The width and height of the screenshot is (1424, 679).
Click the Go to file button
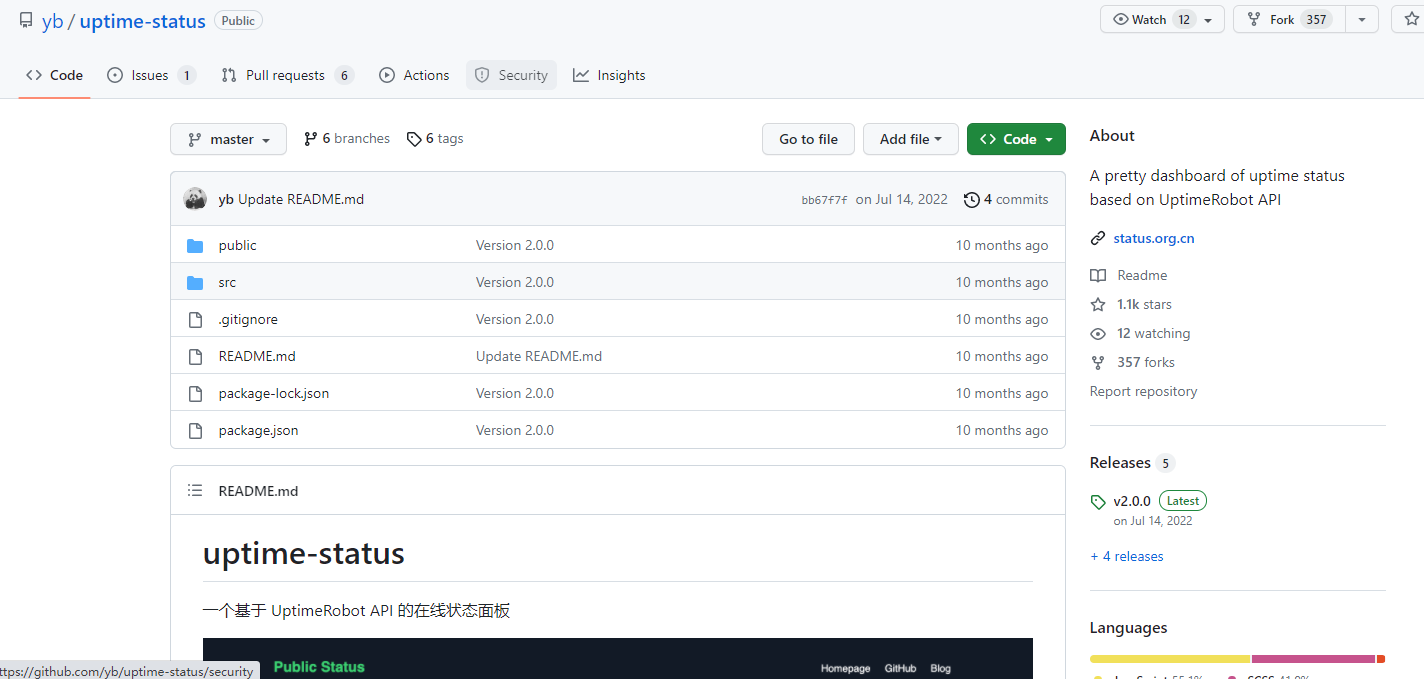click(x=808, y=139)
